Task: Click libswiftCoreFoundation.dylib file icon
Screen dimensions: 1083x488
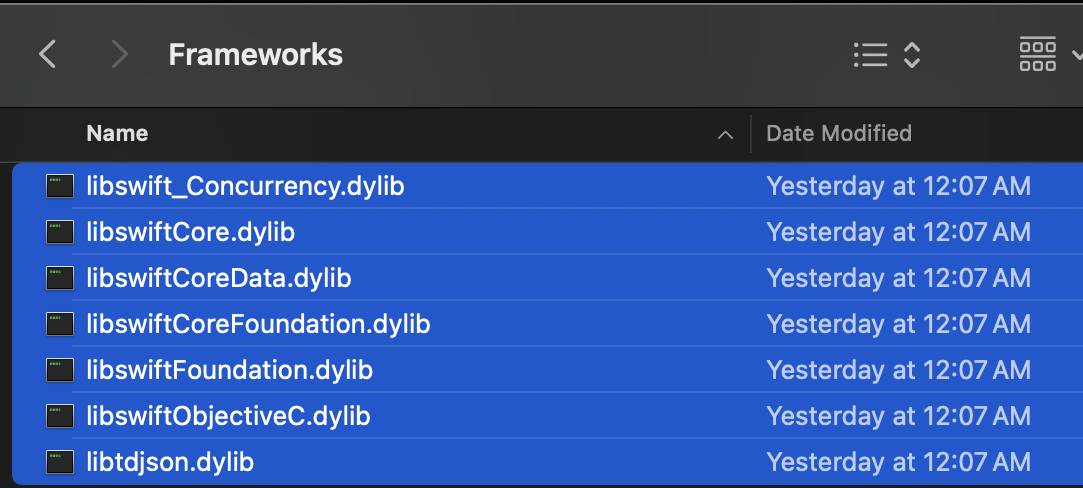Action: (x=60, y=324)
